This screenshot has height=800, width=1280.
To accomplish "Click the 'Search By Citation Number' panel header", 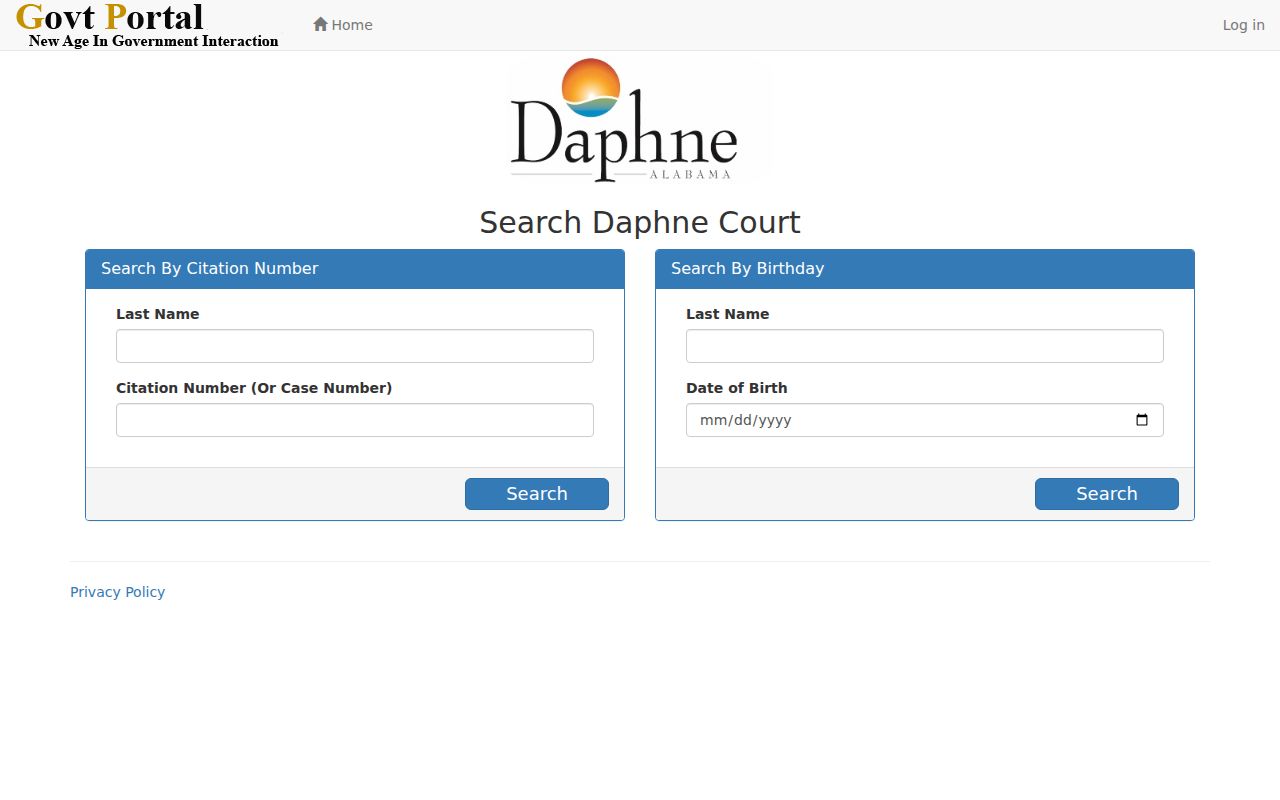I will coord(355,269).
